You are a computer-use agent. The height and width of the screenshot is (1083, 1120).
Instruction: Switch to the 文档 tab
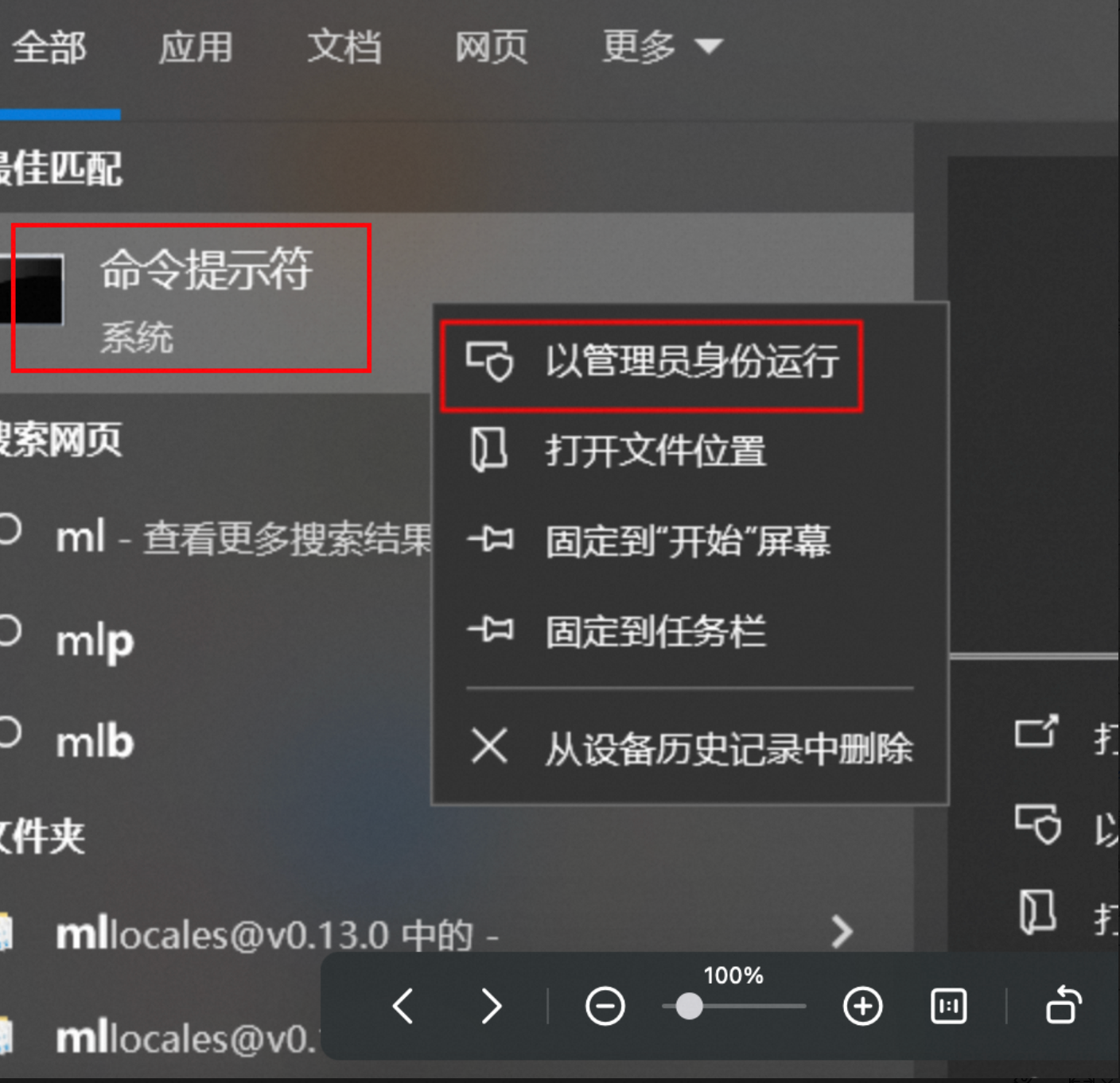click(x=344, y=47)
